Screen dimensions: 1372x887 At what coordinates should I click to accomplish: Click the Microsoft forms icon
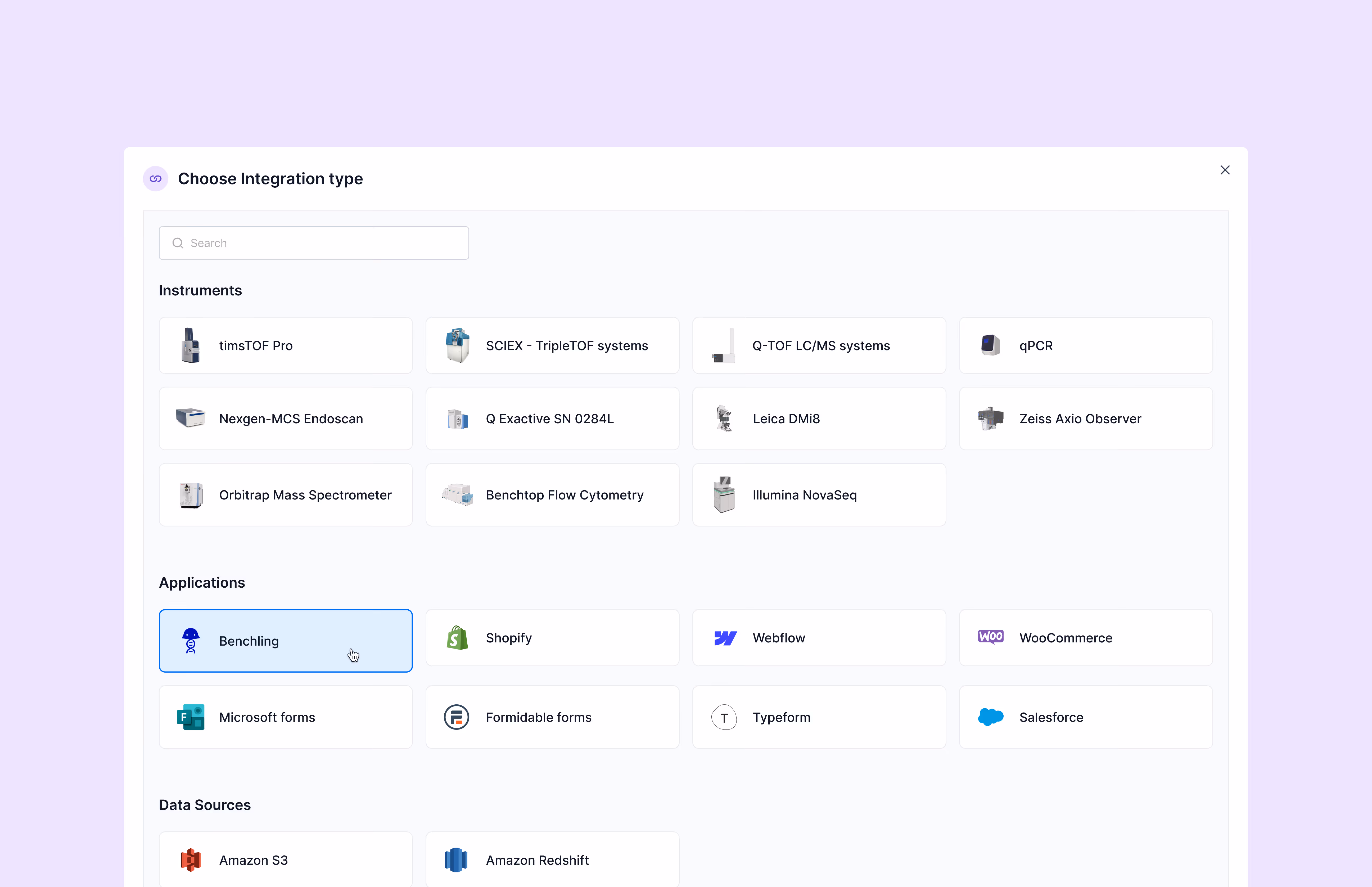(x=190, y=717)
